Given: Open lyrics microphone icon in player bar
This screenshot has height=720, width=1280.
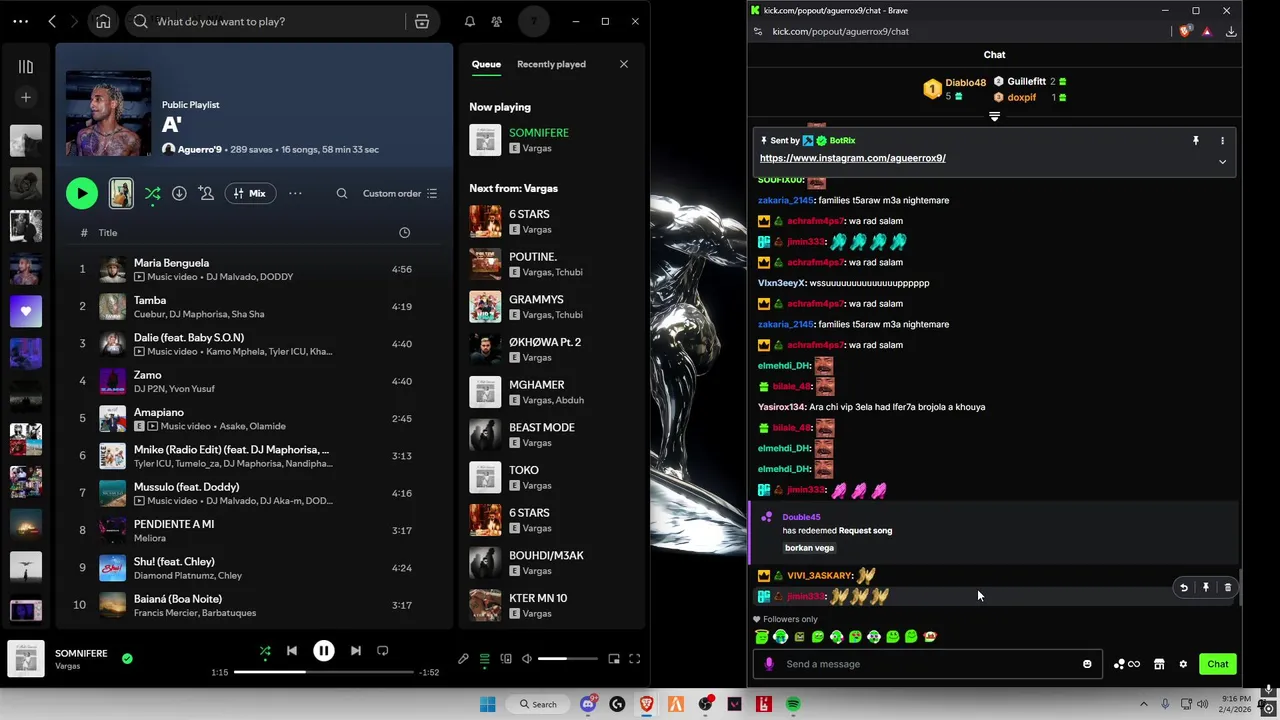Looking at the screenshot, I should click(x=463, y=659).
